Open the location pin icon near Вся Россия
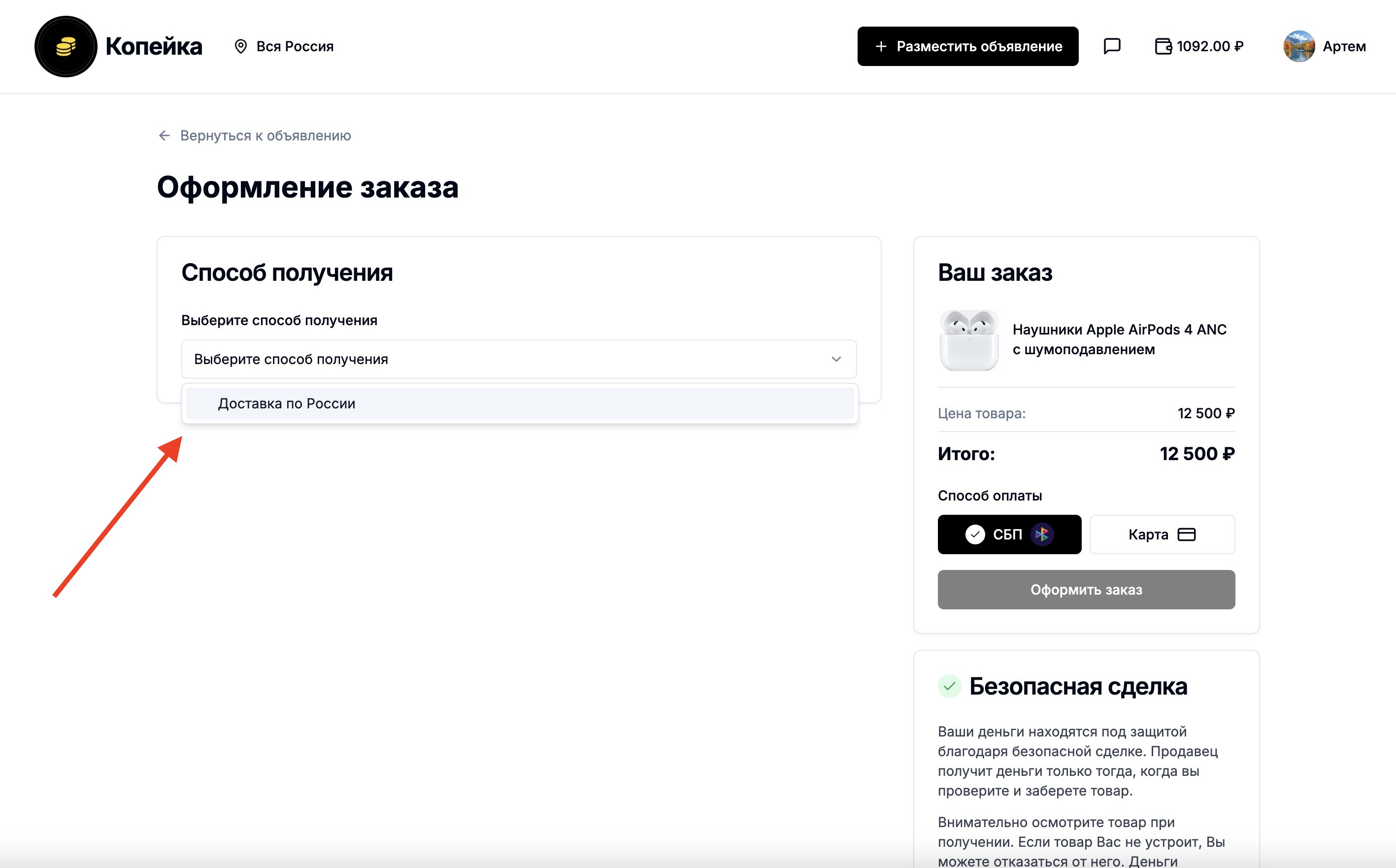Screen dimensions: 1396x868 [x=240, y=46]
